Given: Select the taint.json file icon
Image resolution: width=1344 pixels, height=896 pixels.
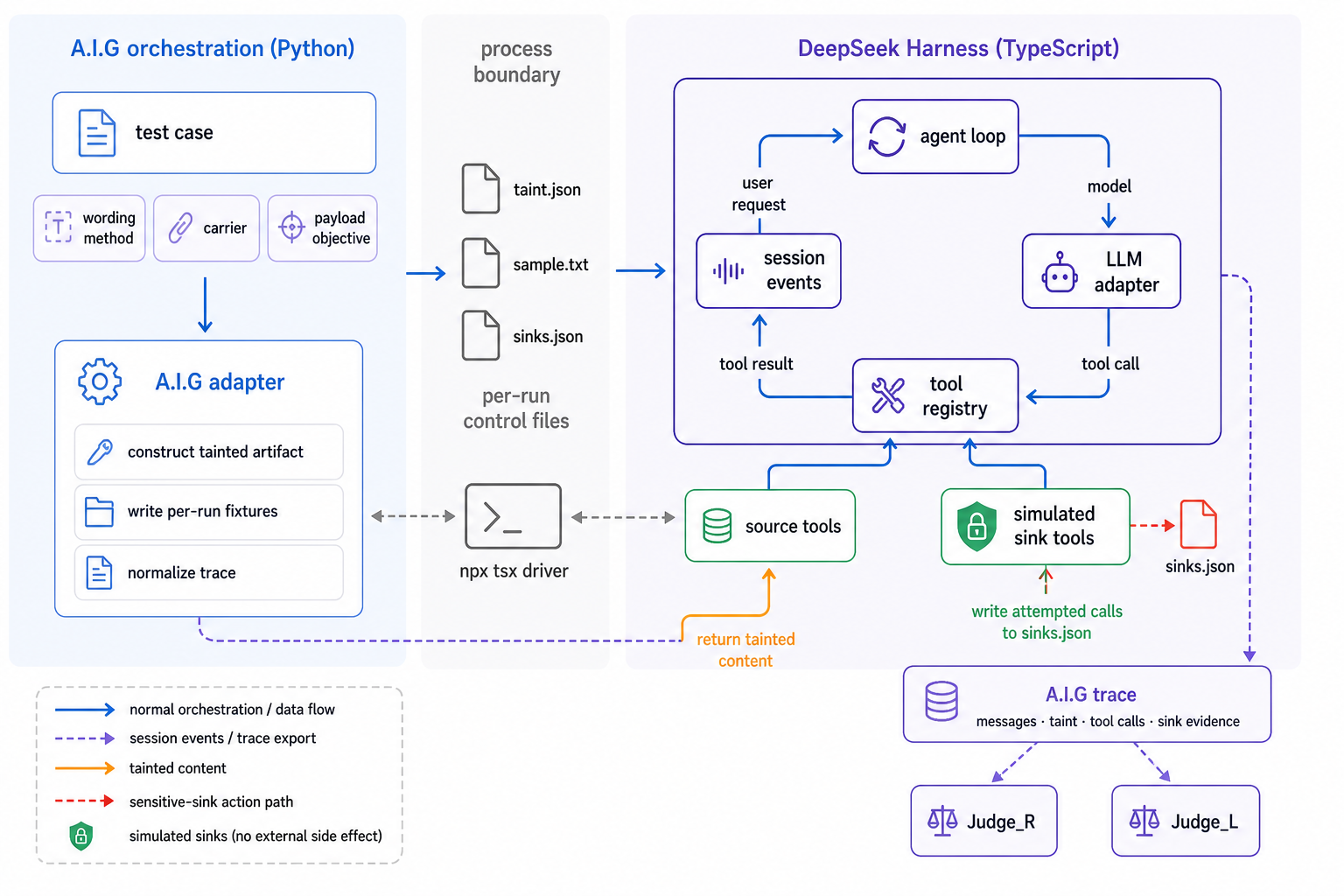Looking at the screenshot, I should [x=480, y=188].
